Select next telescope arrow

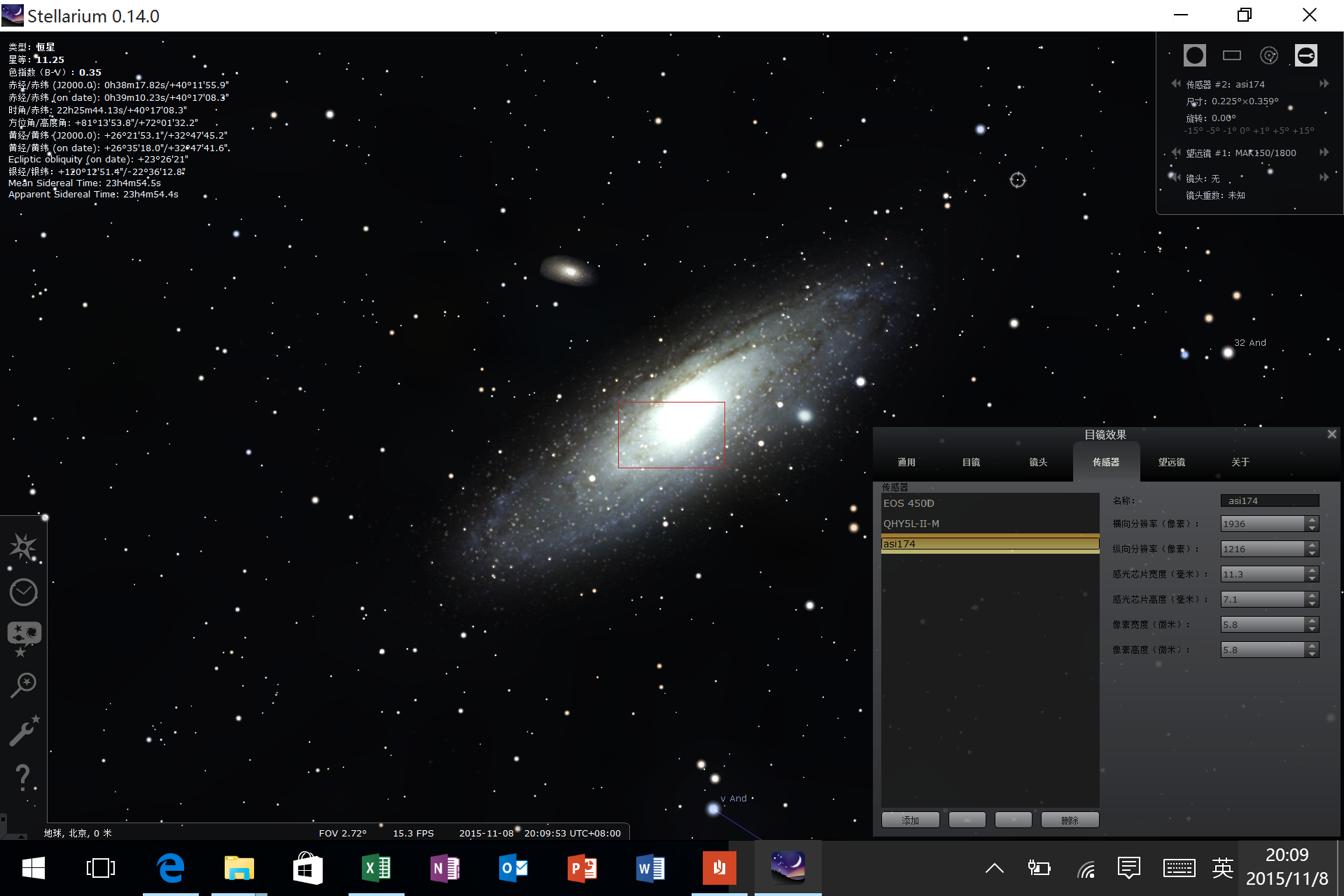click(x=1324, y=153)
